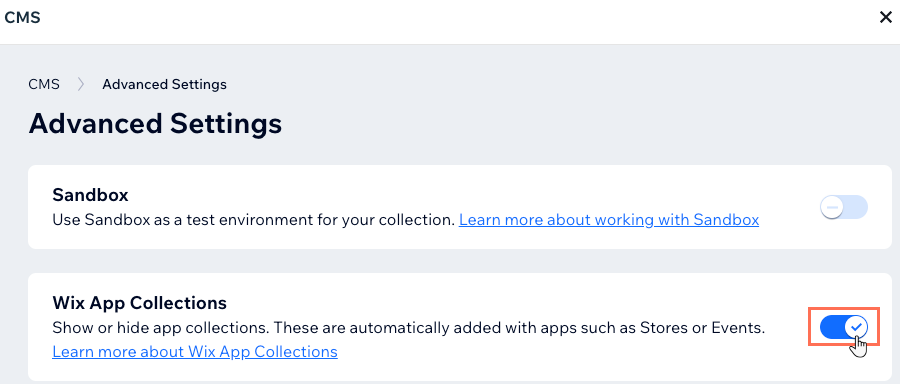The height and width of the screenshot is (384, 900).
Task: Close the CMS panel with the X
Action: [x=886, y=18]
